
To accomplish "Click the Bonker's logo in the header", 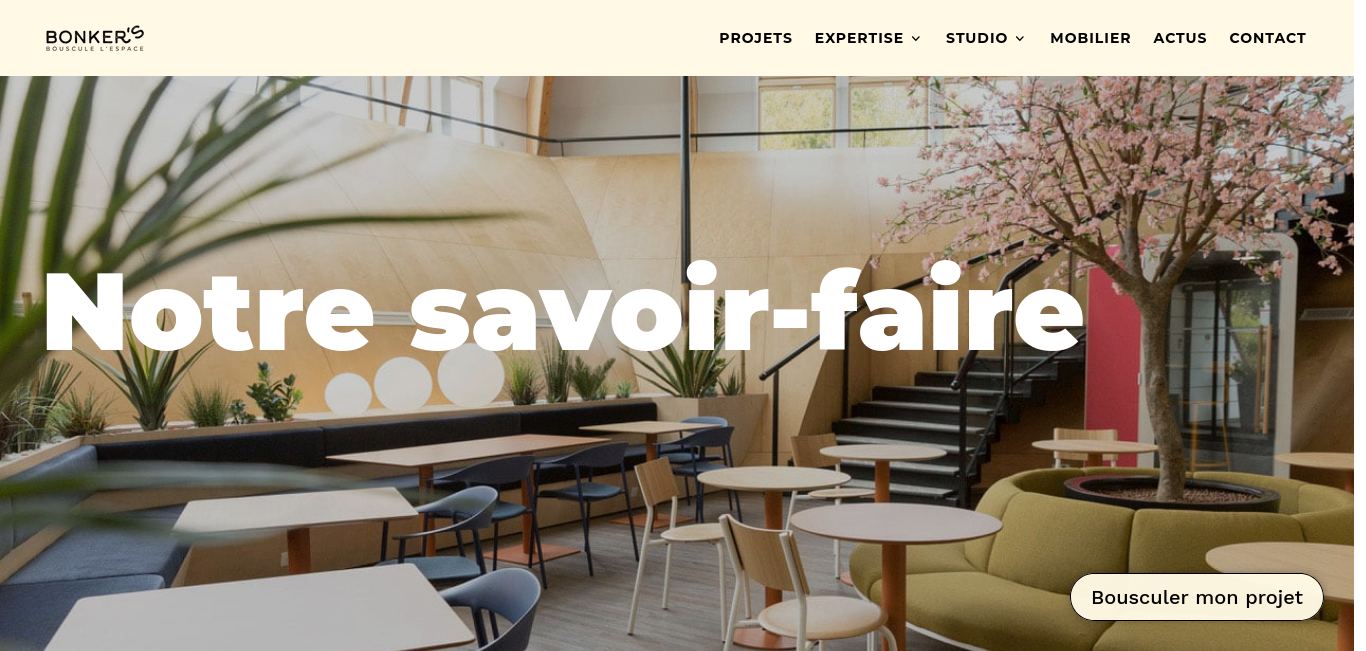I will pos(95,38).
